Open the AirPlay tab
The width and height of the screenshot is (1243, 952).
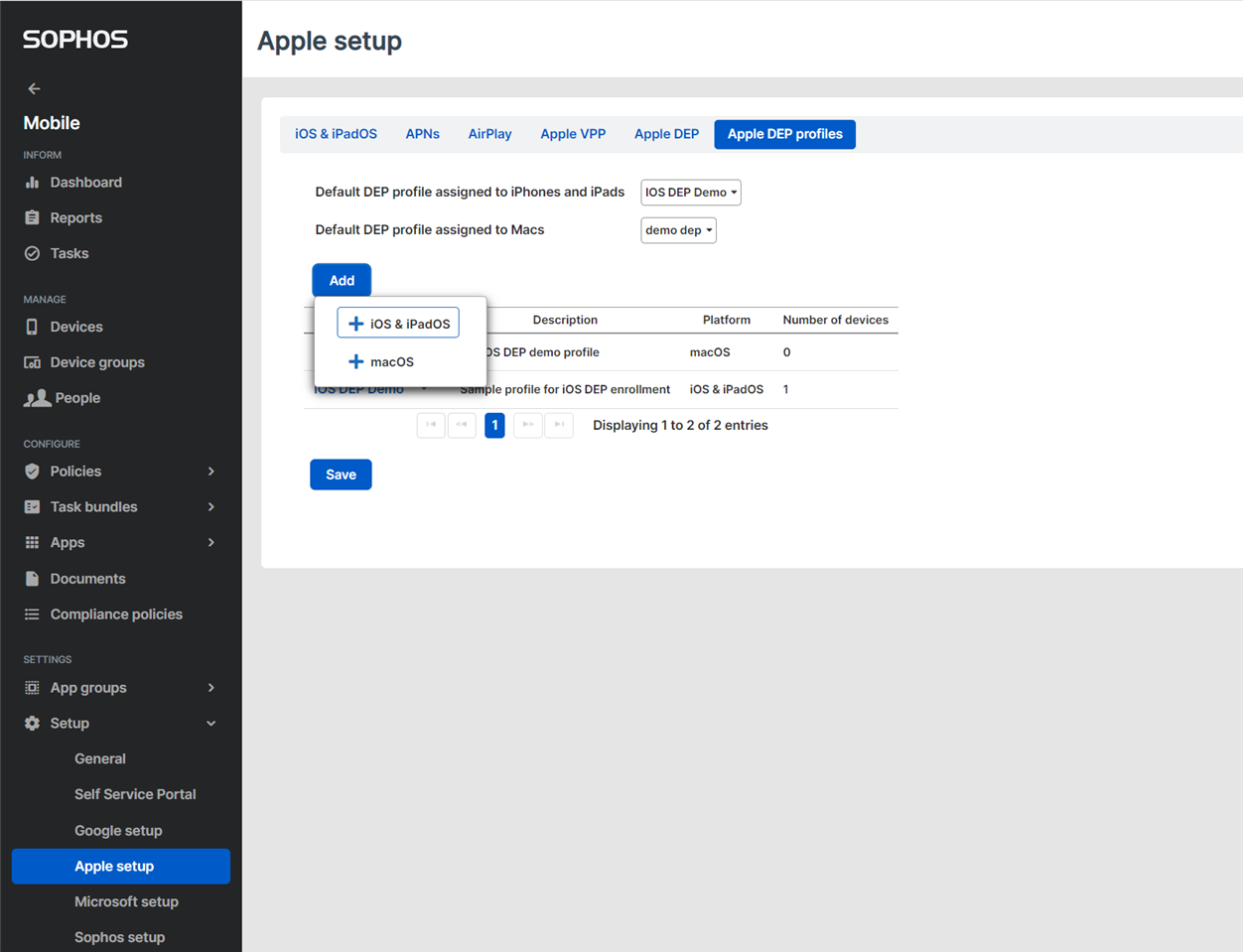click(489, 134)
